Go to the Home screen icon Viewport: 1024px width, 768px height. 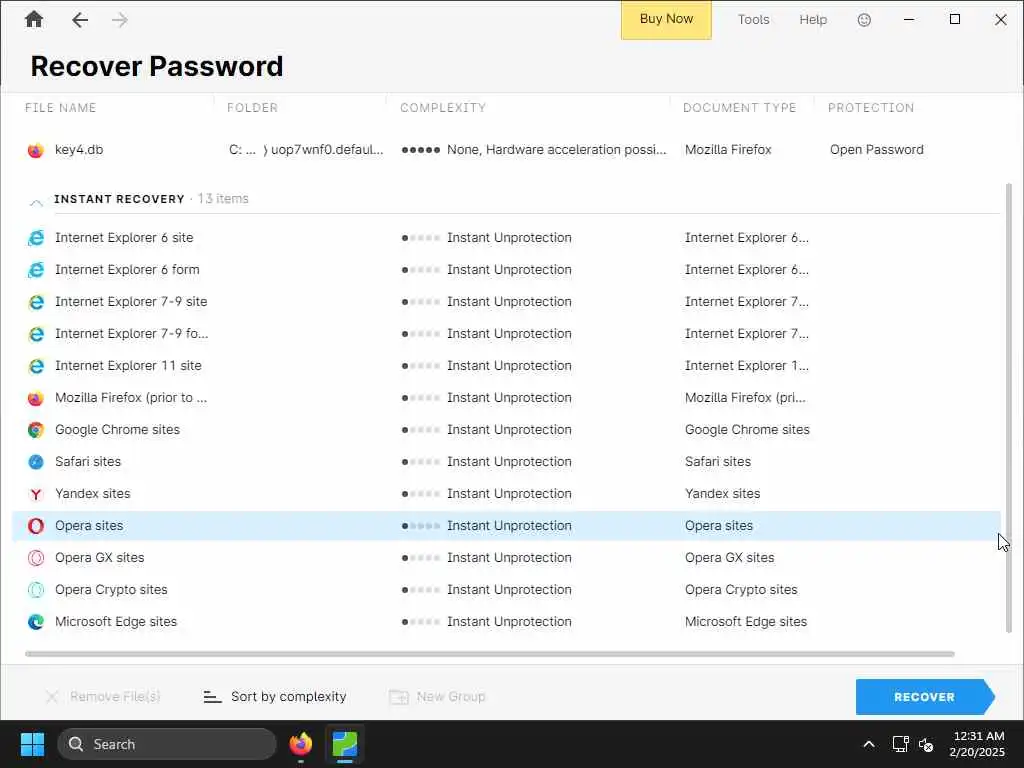[34, 20]
